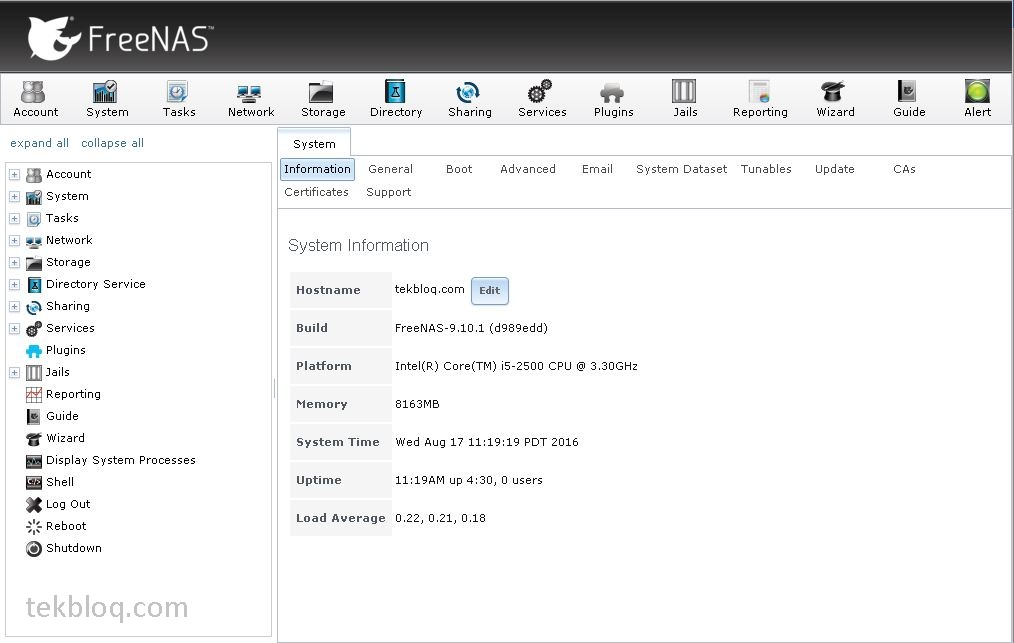Click the Reboot spinner icon
The width and height of the screenshot is (1014, 643).
coord(34,527)
